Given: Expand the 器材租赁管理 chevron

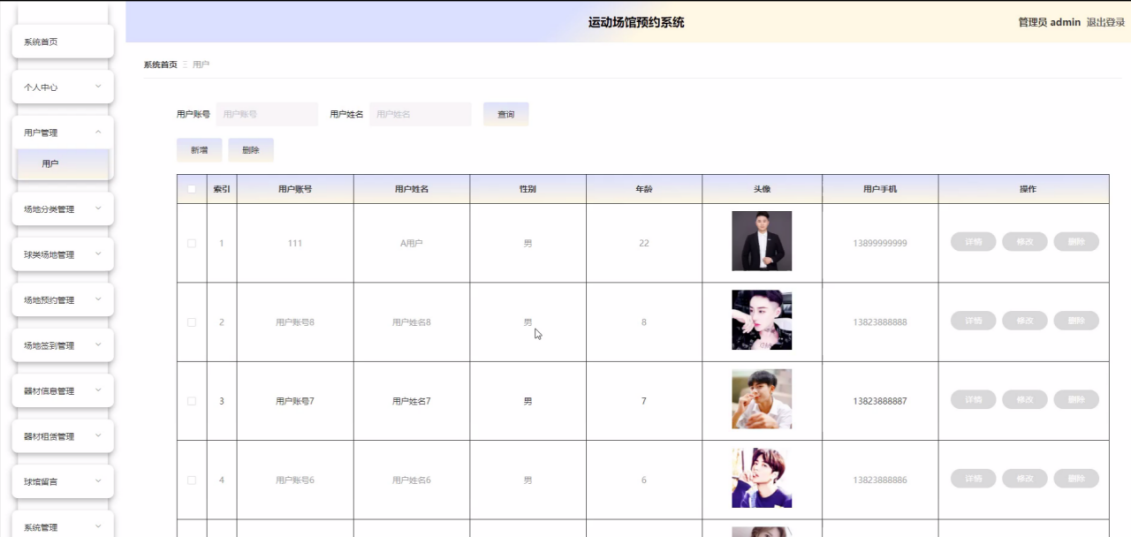Looking at the screenshot, I should pos(99,436).
